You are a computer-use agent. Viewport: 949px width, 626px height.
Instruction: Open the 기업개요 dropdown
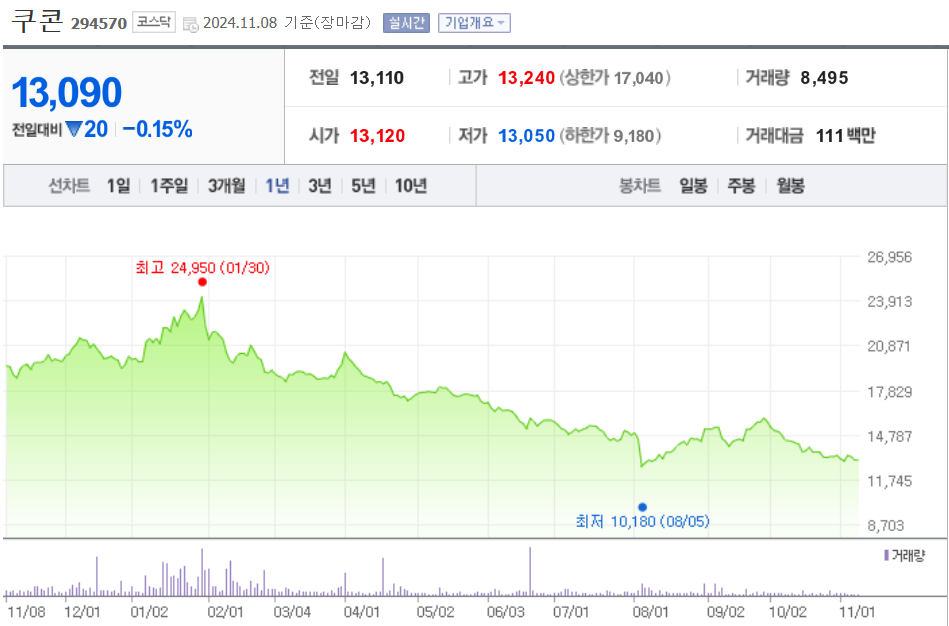474,23
